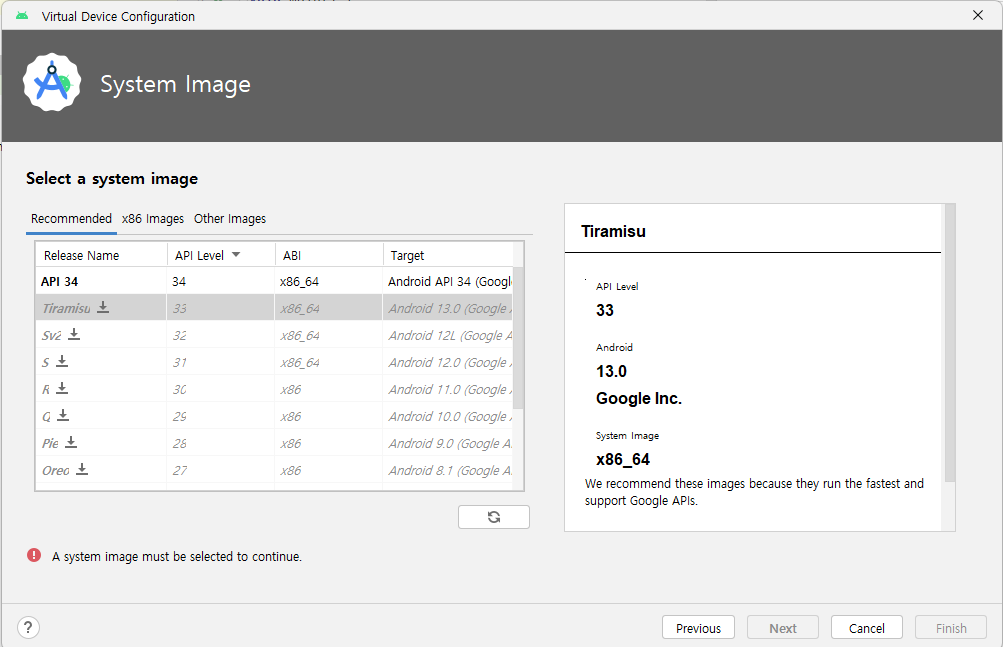Download the S API 31 image
The height and width of the screenshot is (647, 1003).
62,362
